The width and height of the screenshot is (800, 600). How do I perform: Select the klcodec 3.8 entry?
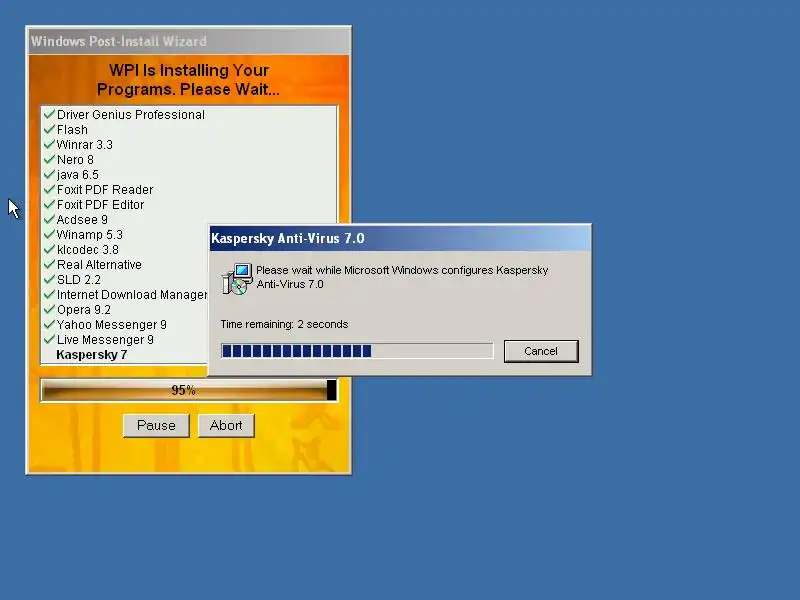click(87, 250)
